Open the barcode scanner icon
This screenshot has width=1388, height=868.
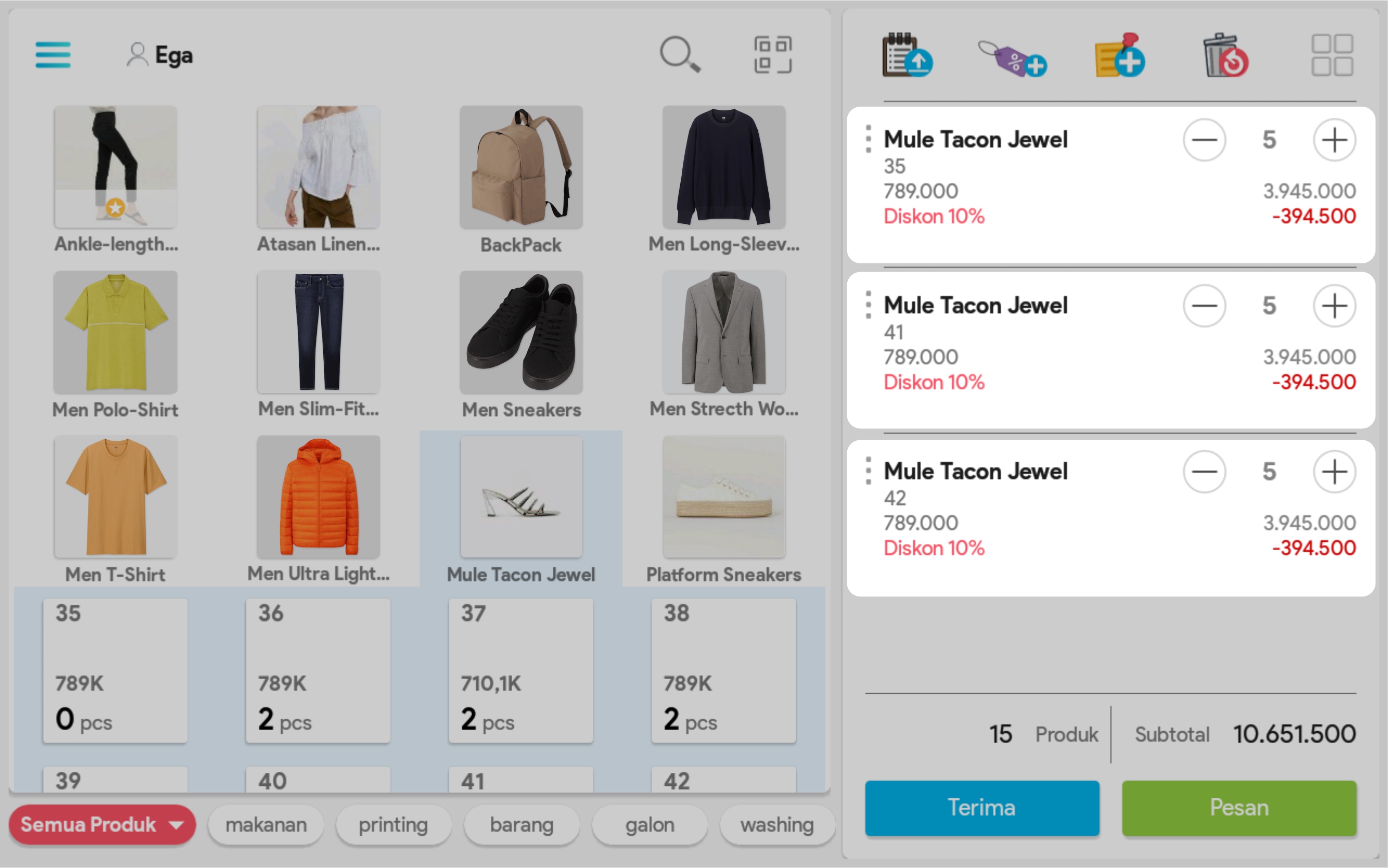(x=773, y=55)
